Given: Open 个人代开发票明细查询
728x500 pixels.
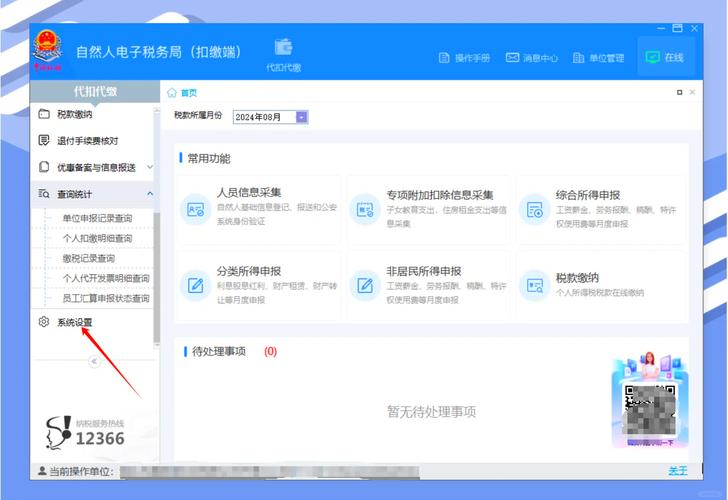Looking at the screenshot, I should pos(106,278).
